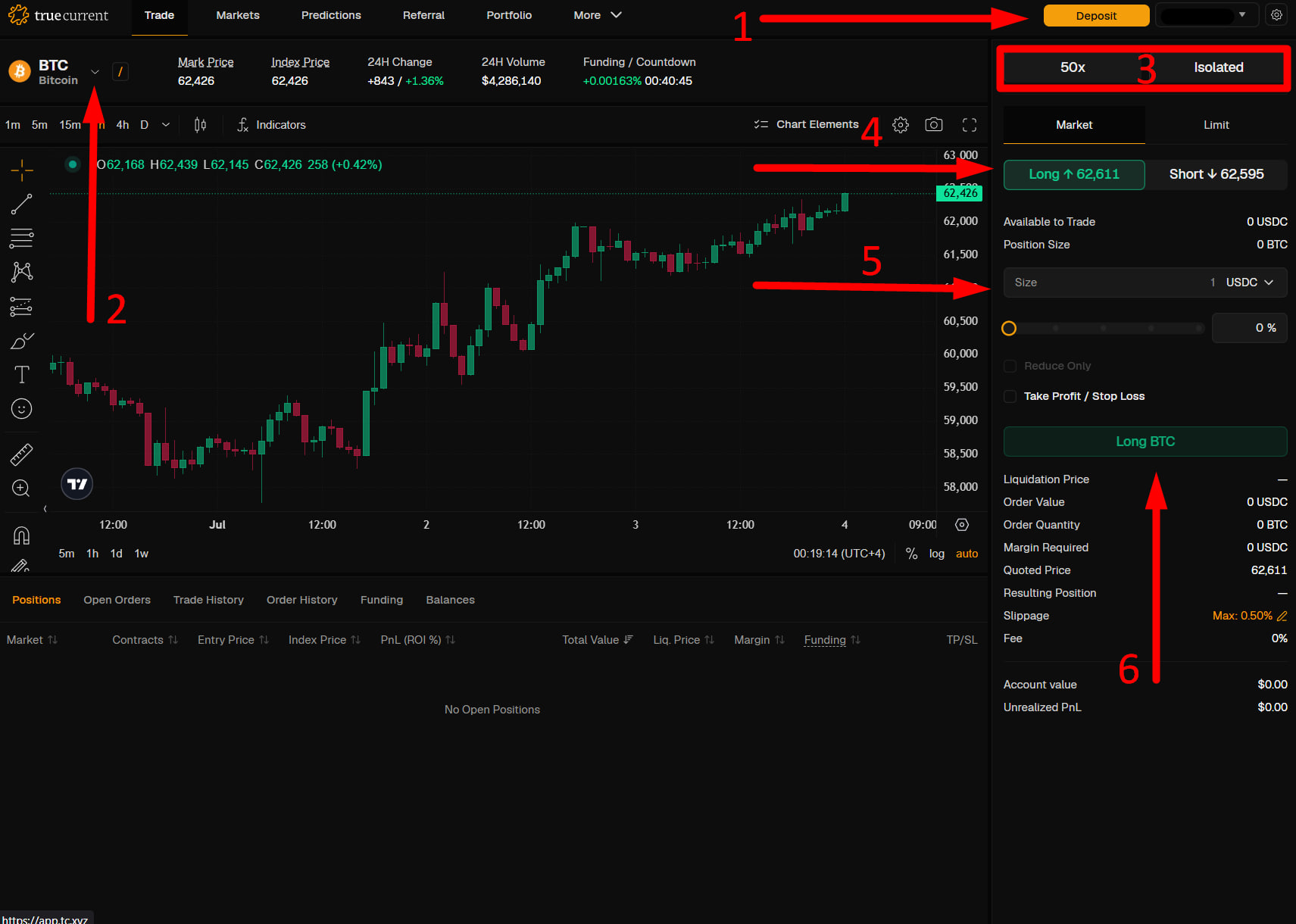Switch margin mode via Isolated

coord(1219,67)
